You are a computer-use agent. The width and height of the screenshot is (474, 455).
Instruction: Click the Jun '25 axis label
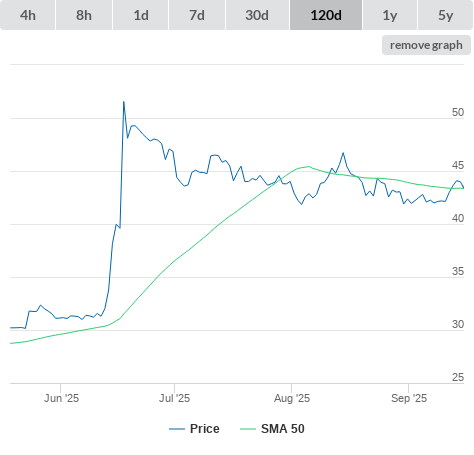(61, 398)
